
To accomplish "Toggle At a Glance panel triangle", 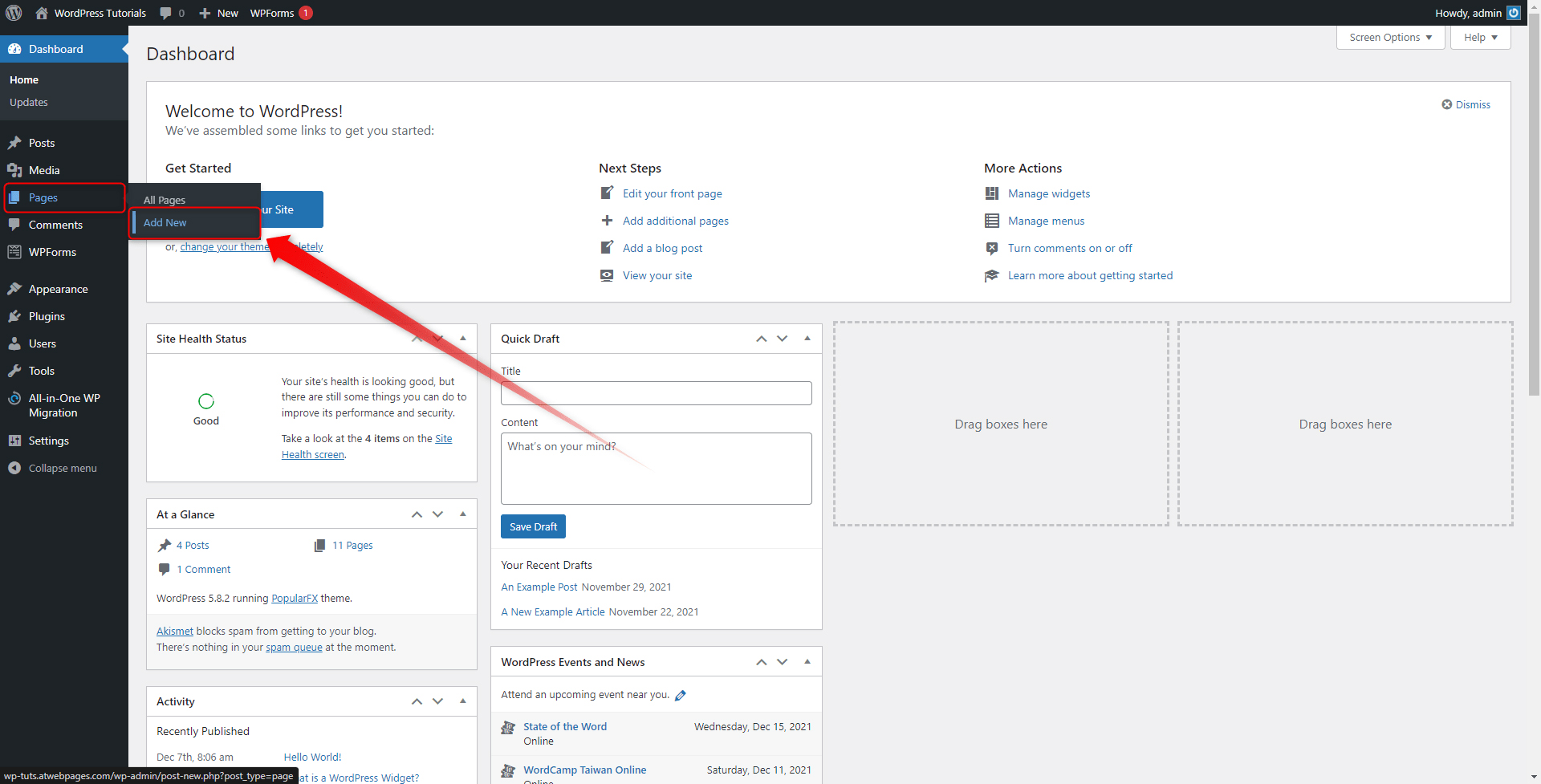I will (463, 514).
